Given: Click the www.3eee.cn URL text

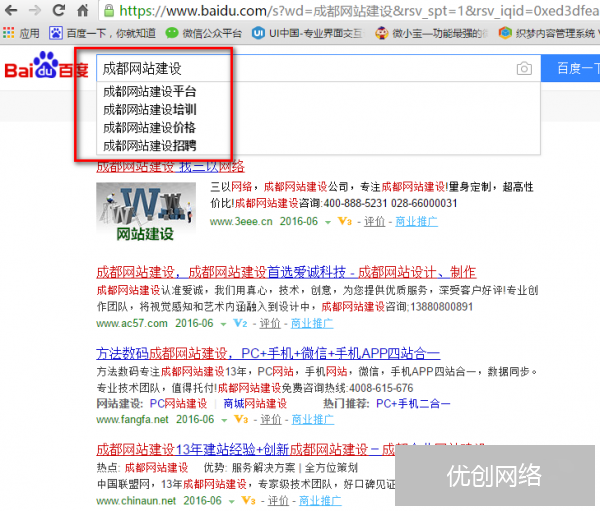Looking at the screenshot, I should [x=241, y=221].
